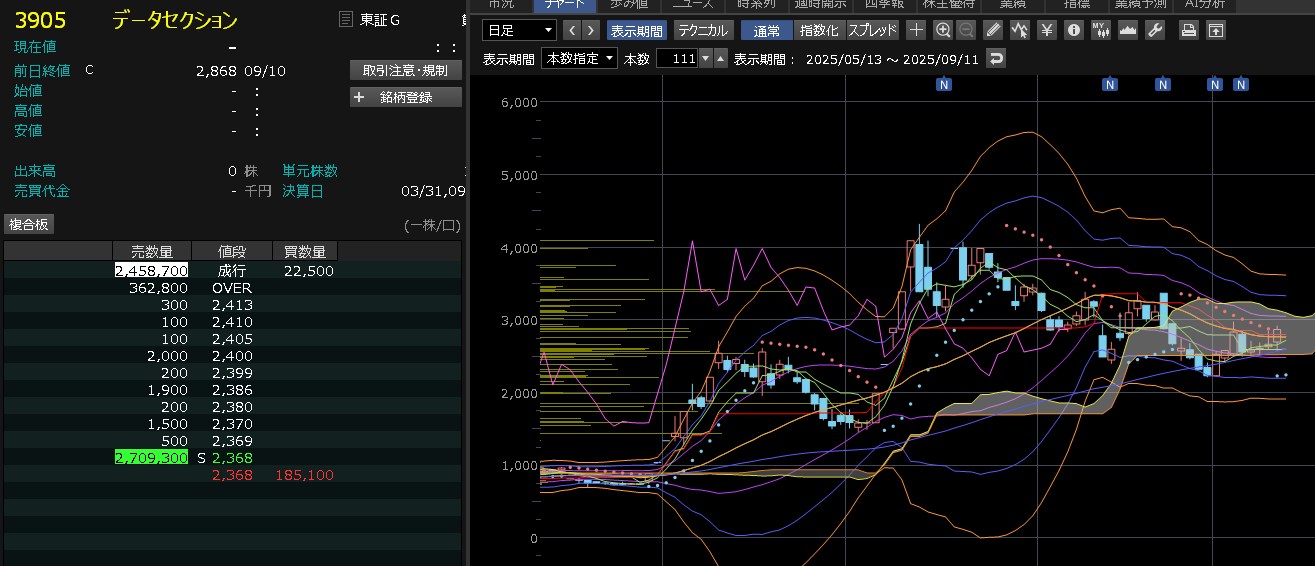This screenshot has height=566, width=1315.
Task: Zoom in on the chart
Action: 943,30
